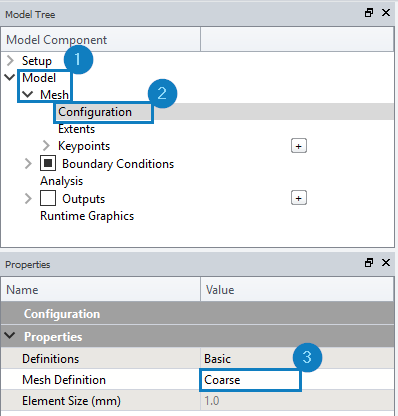The image size is (398, 416).
Task: Float the Properties panel
Action: pos(369,263)
